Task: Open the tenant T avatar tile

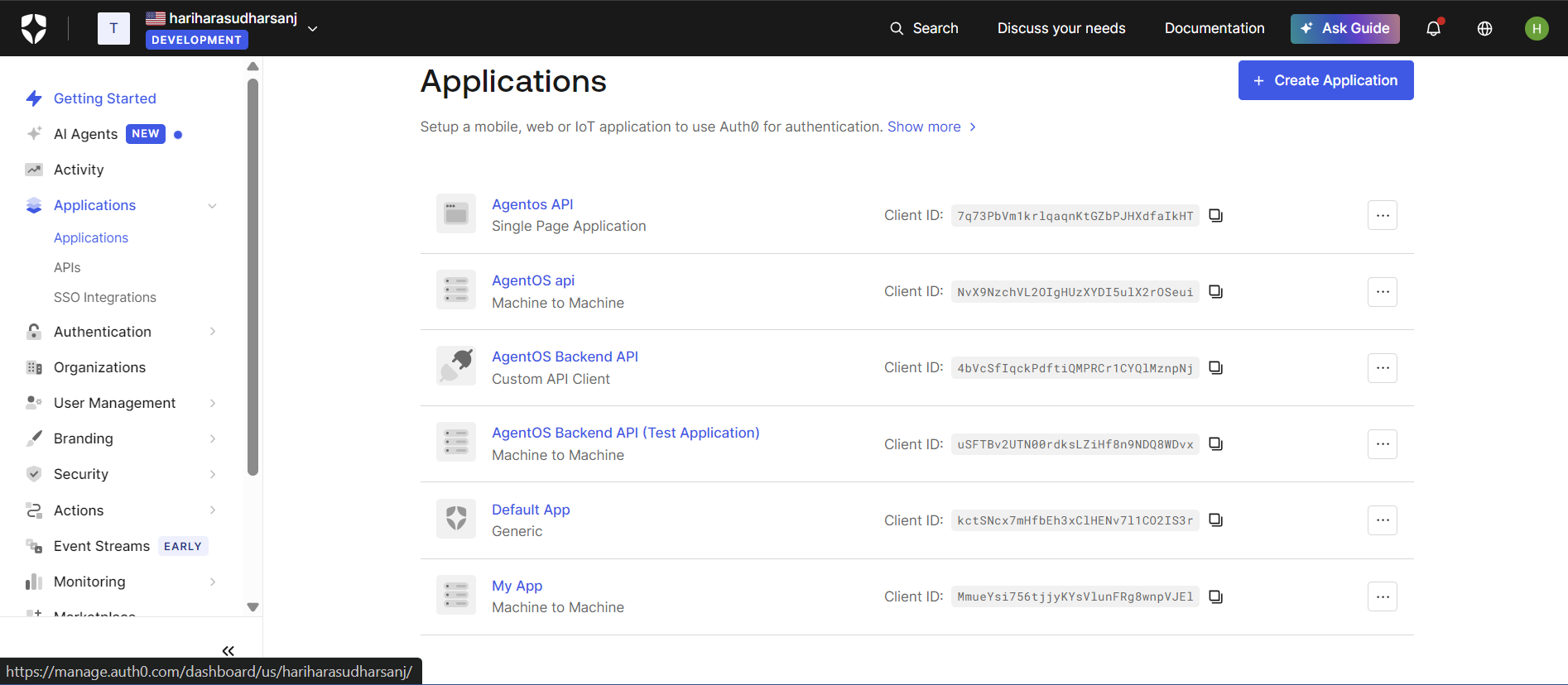Action: pyautogui.click(x=113, y=28)
